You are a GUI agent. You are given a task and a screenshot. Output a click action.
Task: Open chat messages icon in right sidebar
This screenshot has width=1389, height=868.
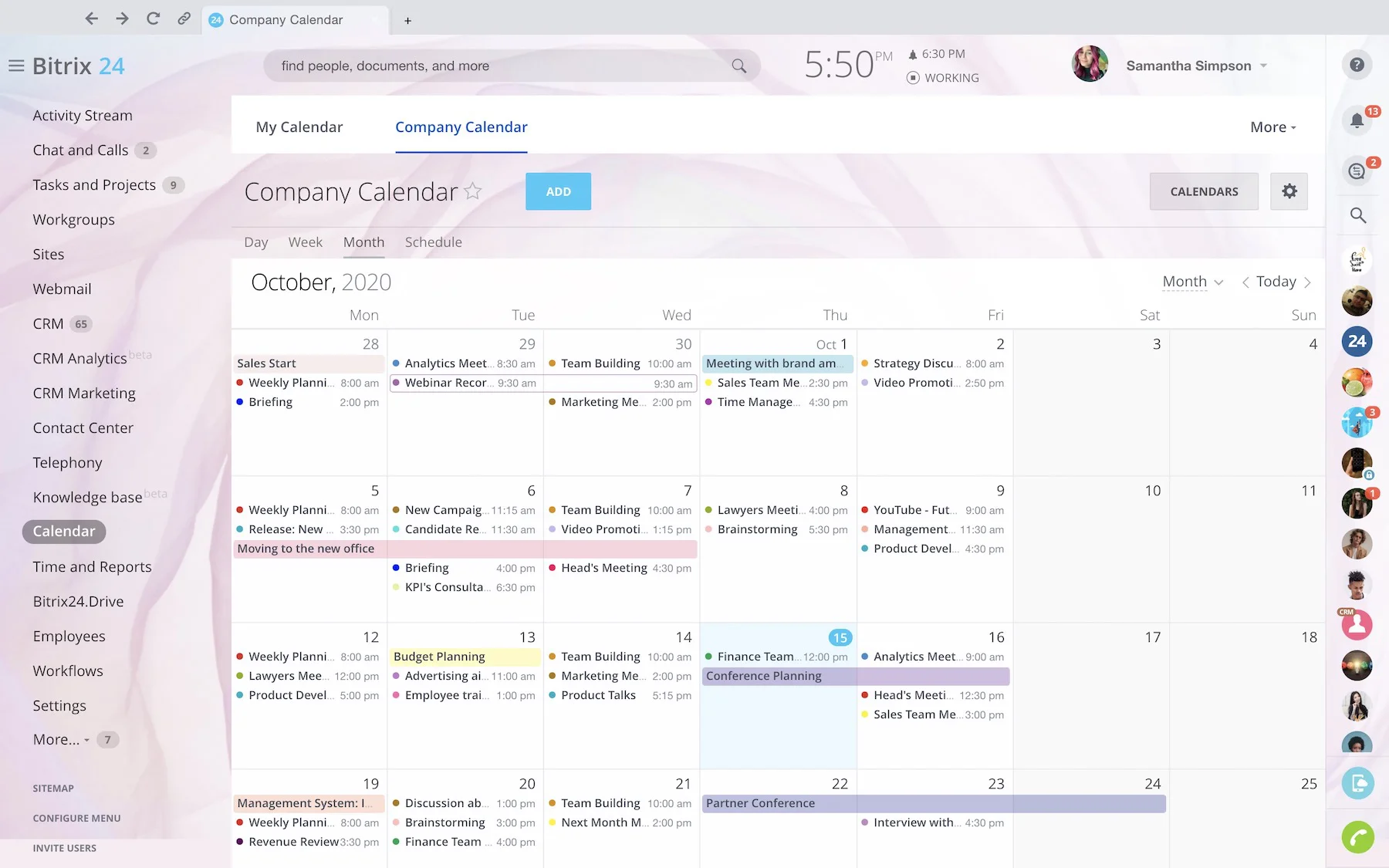click(x=1357, y=171)
